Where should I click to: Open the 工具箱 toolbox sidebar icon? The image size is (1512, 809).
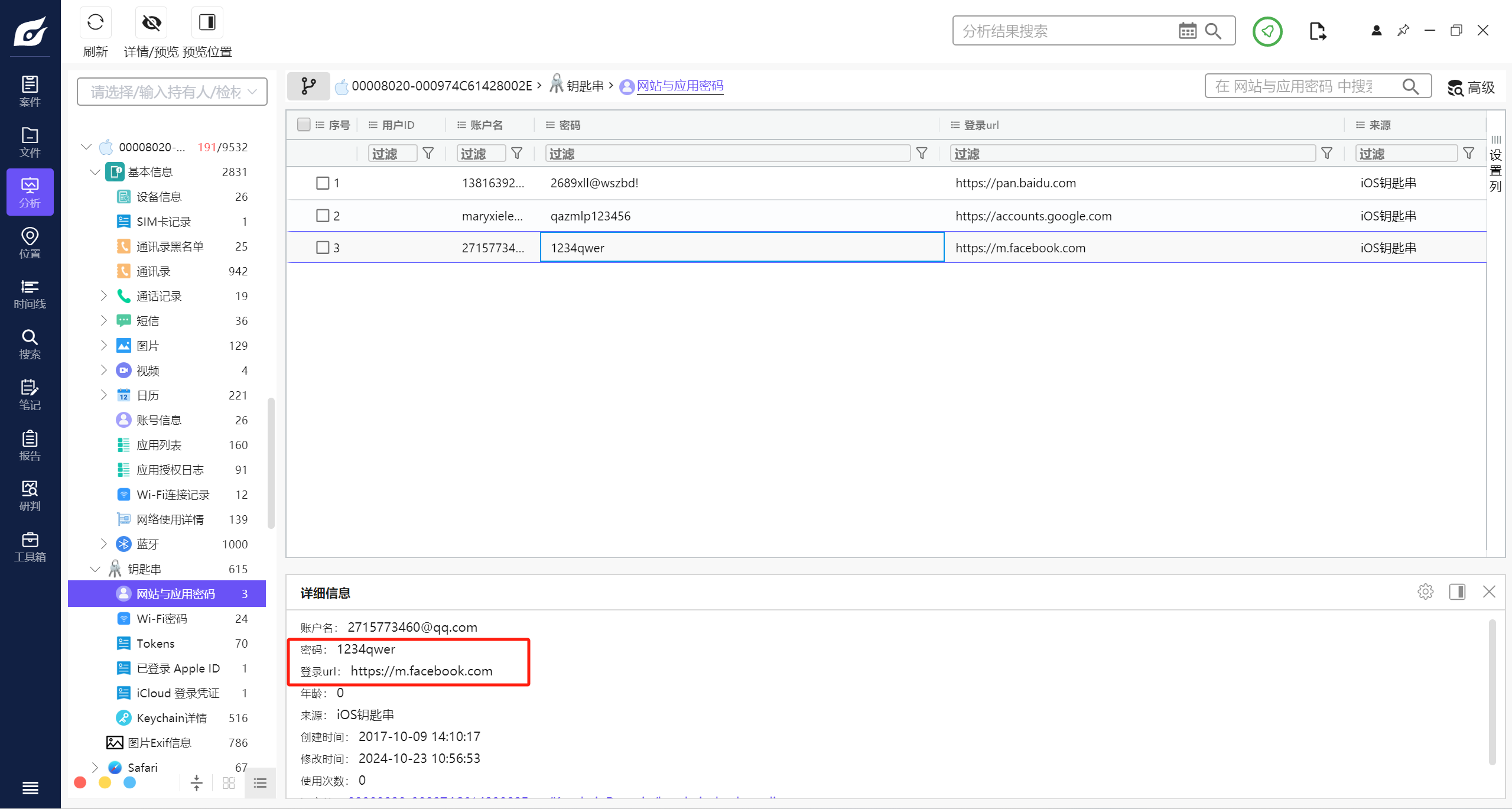pos(30,547)
